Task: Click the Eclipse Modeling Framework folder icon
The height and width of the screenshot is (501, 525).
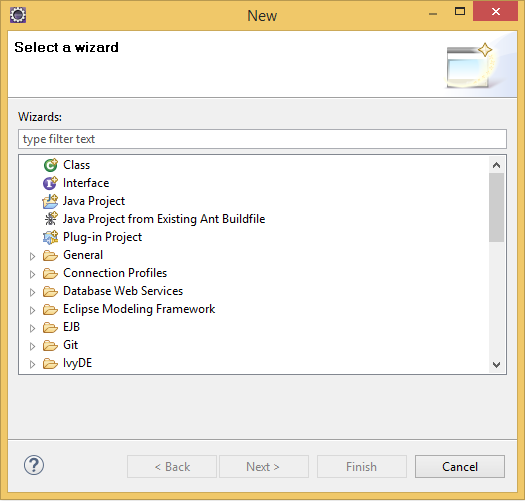Action: (x=50, y=310)
